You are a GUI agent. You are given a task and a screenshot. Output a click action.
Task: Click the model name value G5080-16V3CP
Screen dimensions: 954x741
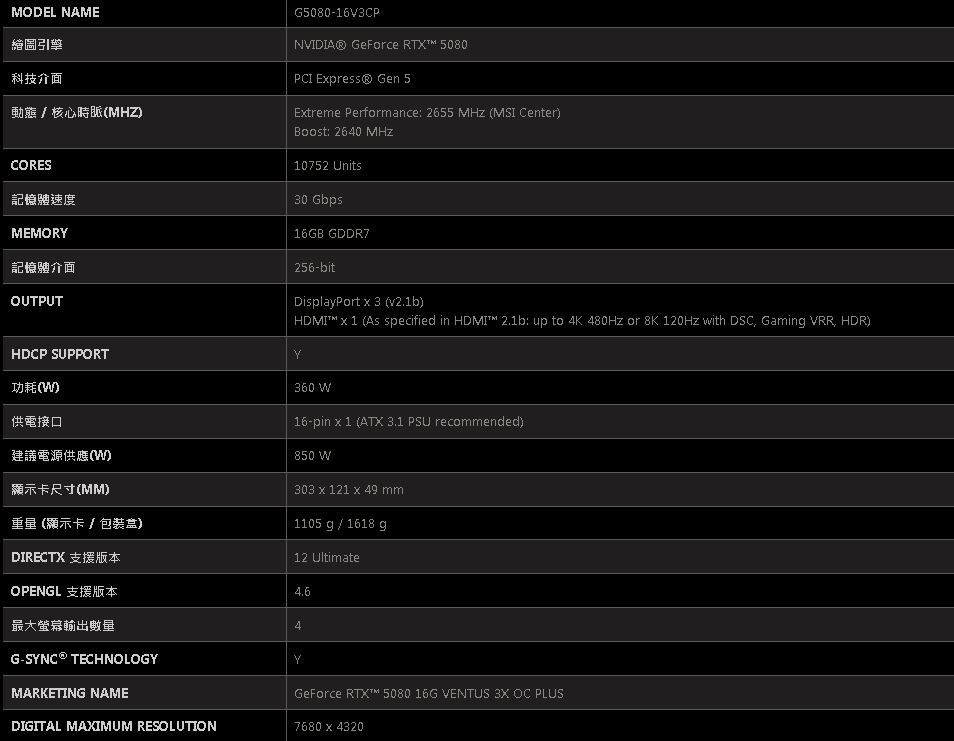336,12
